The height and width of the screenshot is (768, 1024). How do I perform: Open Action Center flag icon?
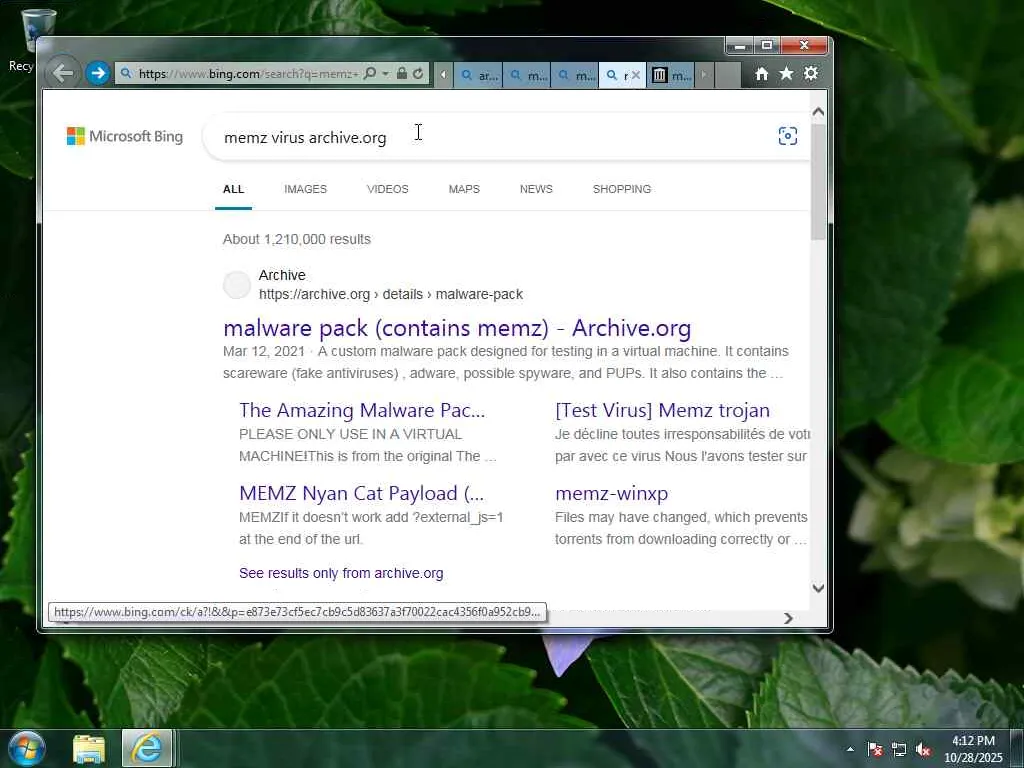click(875, 750)
